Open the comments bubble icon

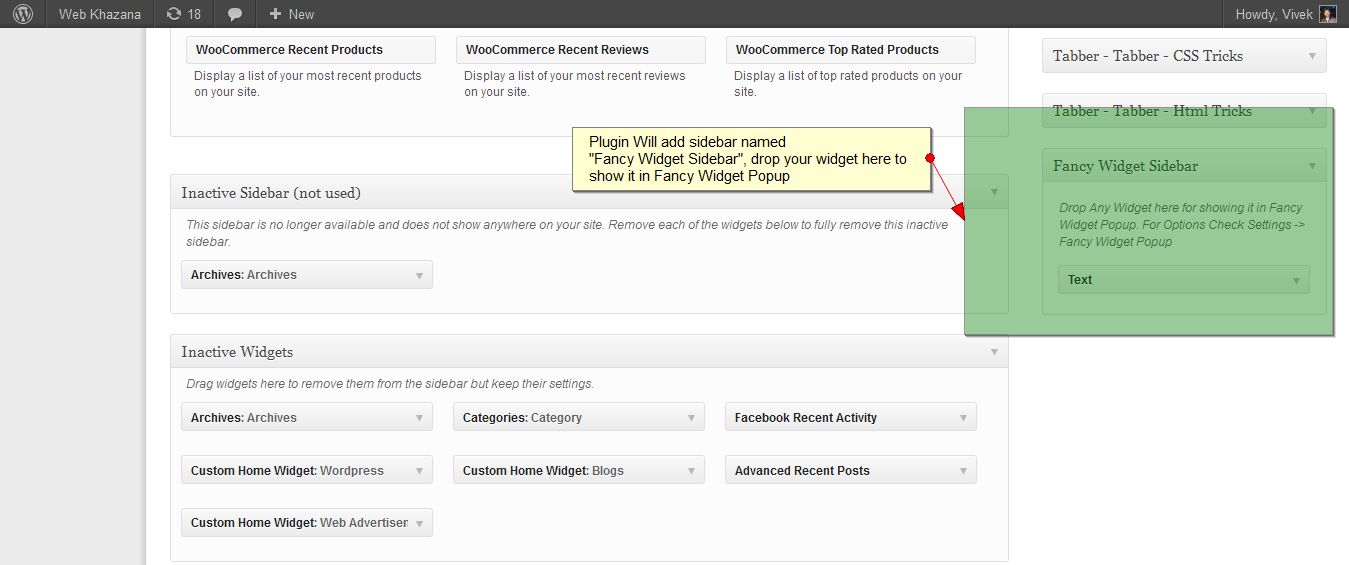click(235, 14)
